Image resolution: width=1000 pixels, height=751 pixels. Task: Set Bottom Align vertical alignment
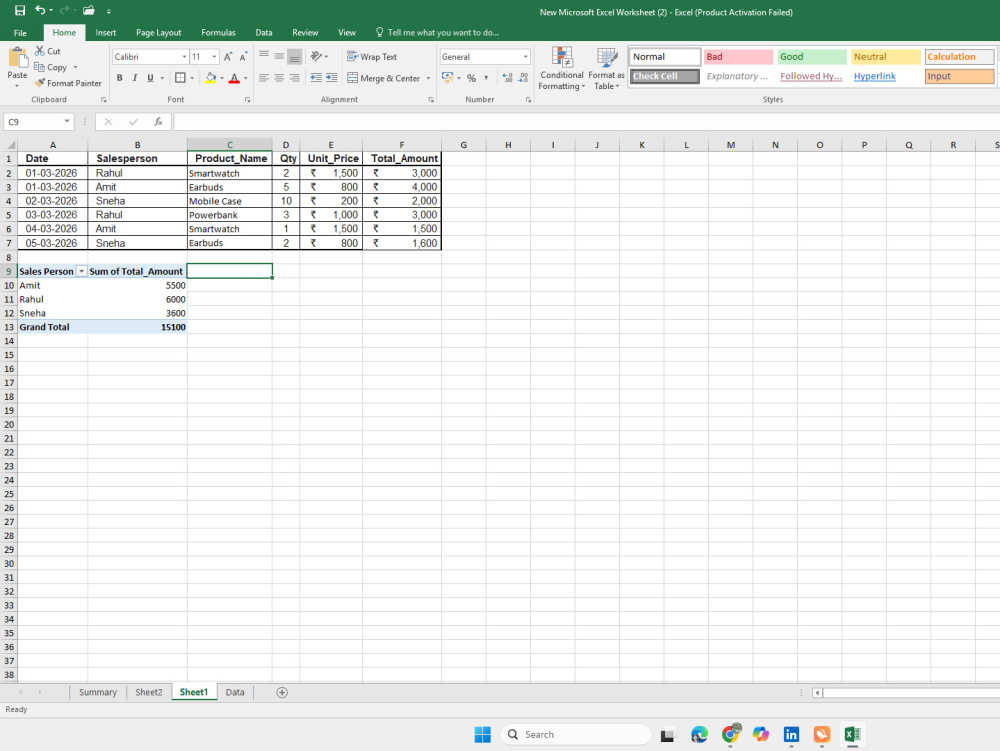pos(295,56)
